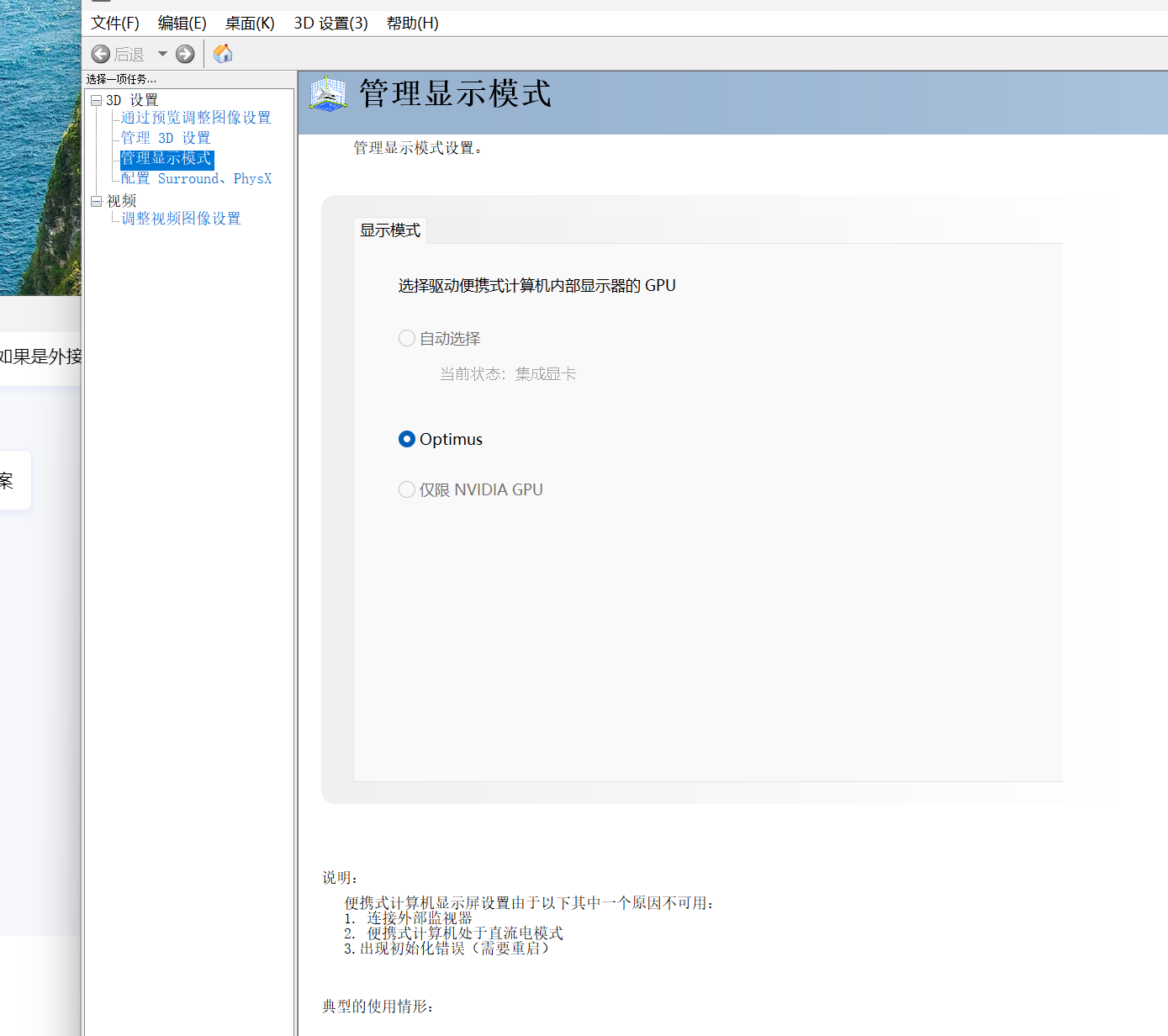The height and width of the screenshot is (1036, 1168).
Task: Switch to the 显示模式 tab
Action: [x=390, y=230]
